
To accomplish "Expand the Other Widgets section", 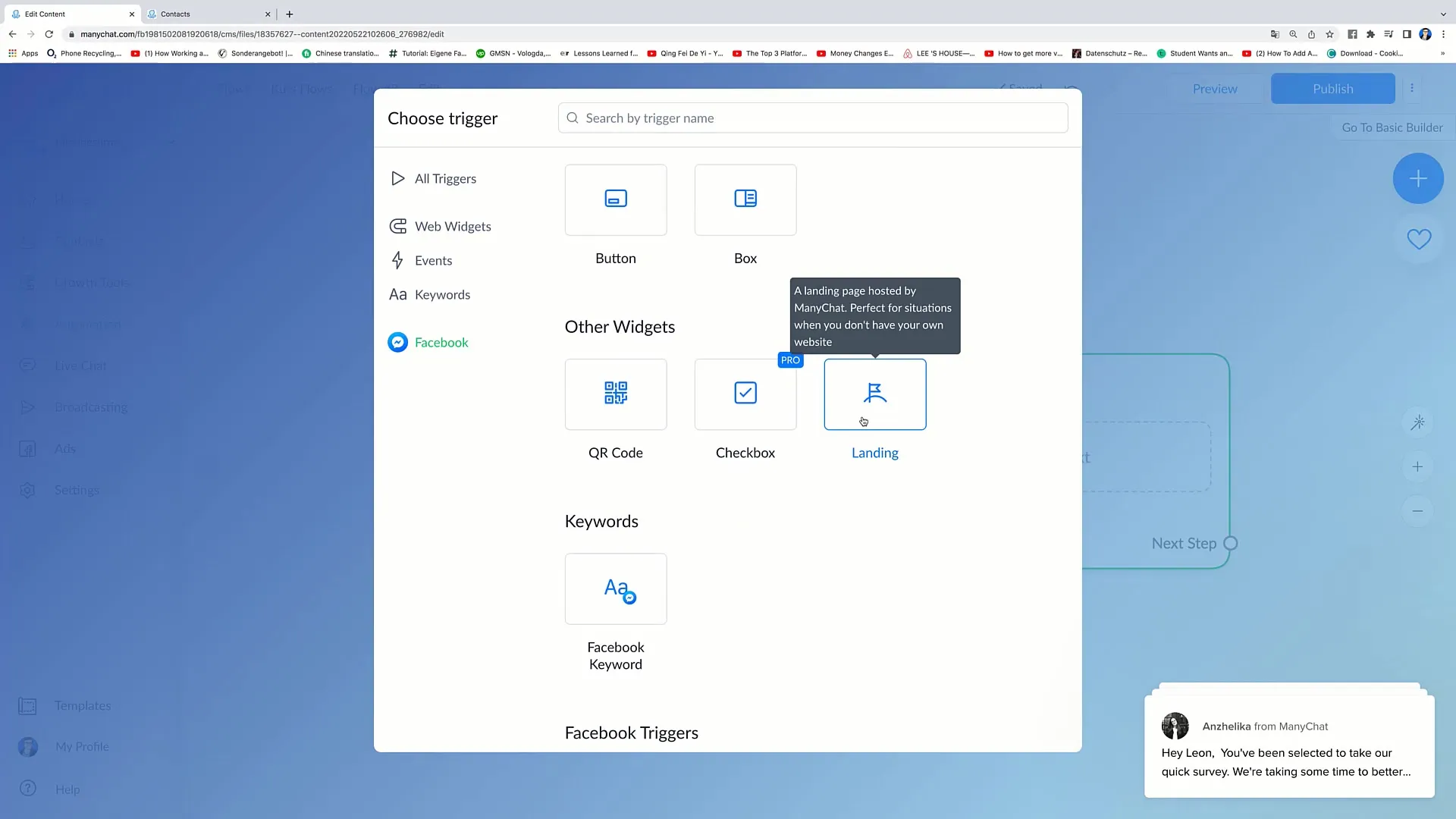I will click(619, 326).
